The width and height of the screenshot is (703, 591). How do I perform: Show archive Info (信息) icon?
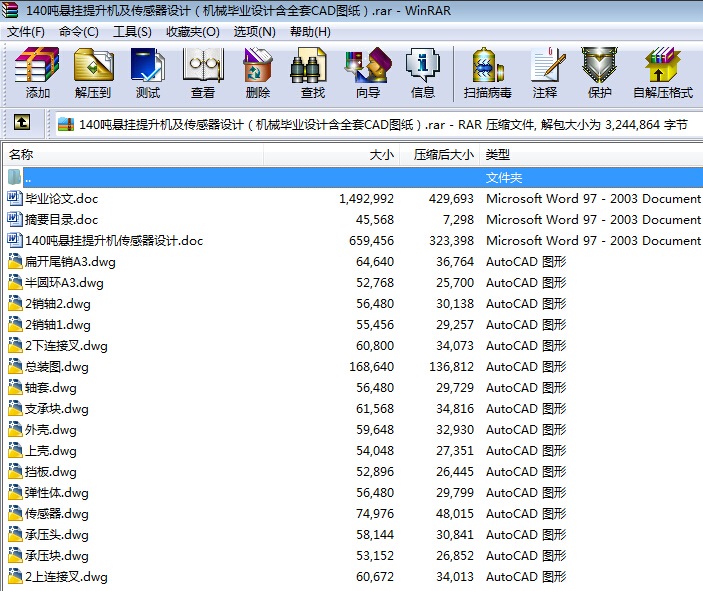click(423, 65)
